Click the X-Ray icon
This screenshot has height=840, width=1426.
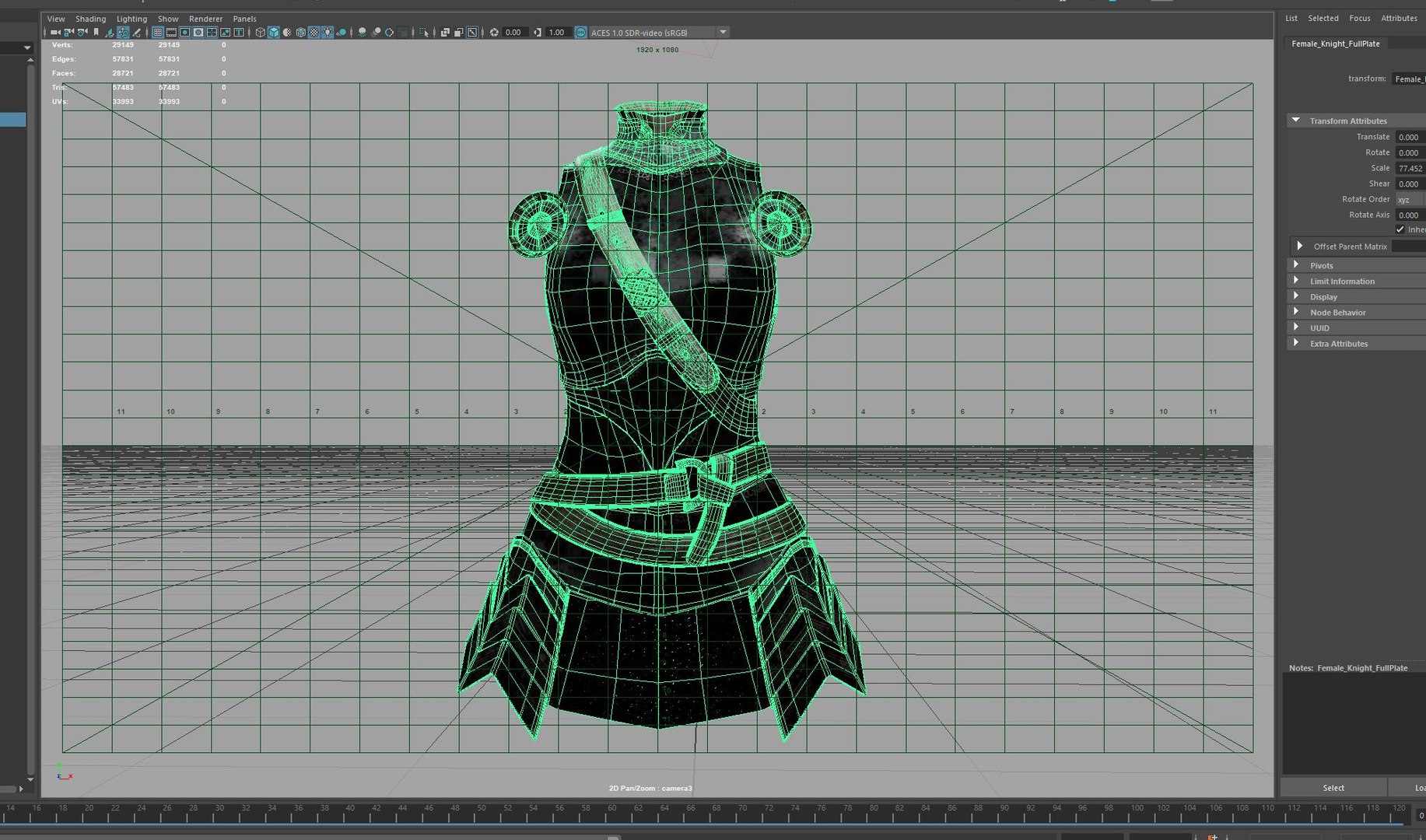click(445, 32)
